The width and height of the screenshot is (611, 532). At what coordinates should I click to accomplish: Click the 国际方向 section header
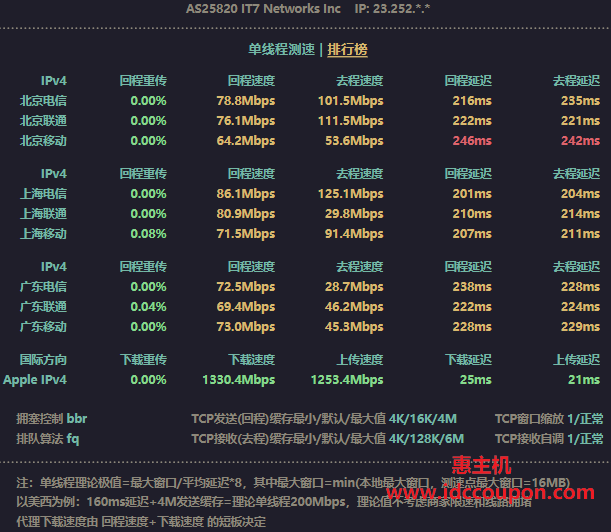pyautogui.click(x=43, y=360)
